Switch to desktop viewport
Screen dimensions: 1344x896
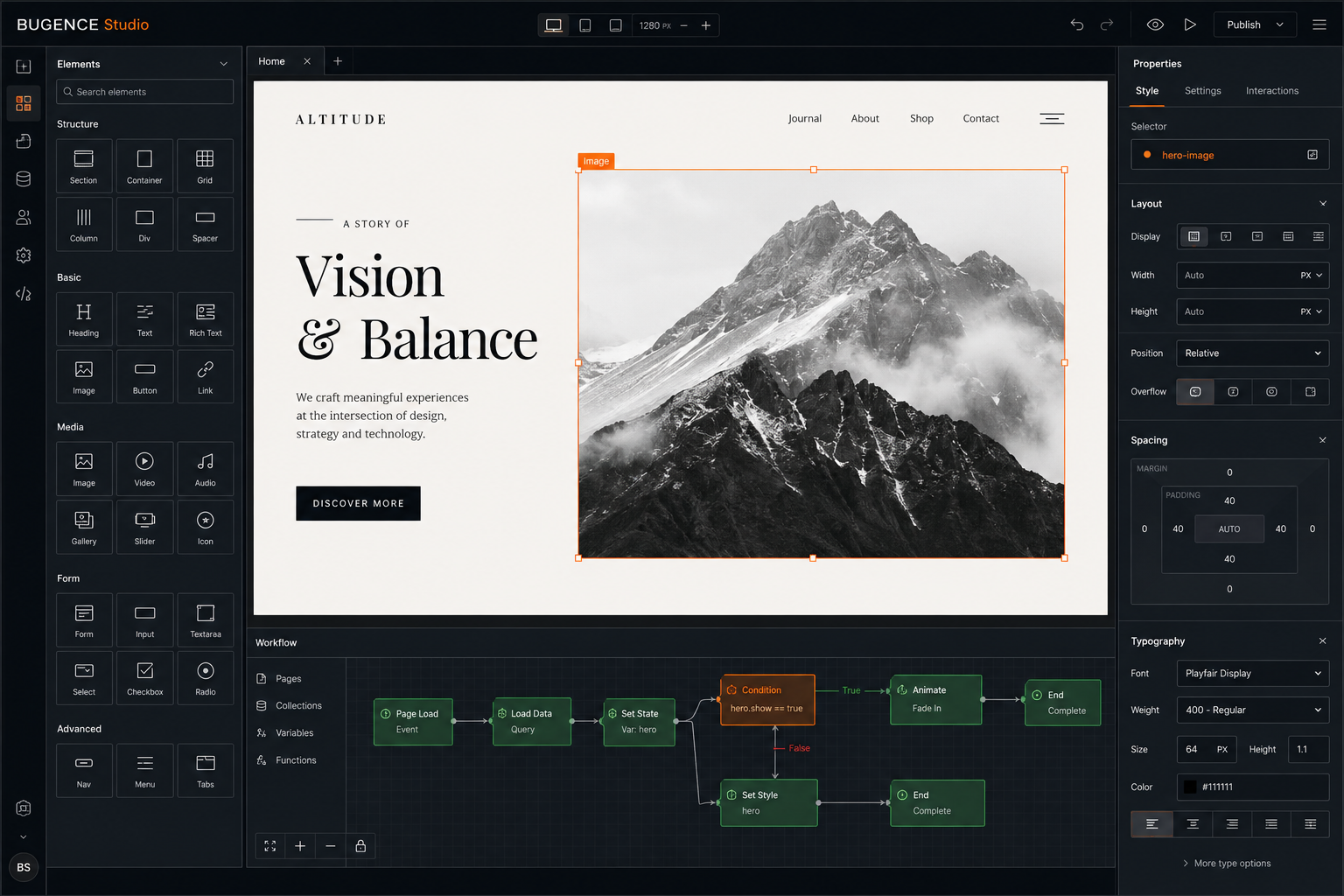554,25
